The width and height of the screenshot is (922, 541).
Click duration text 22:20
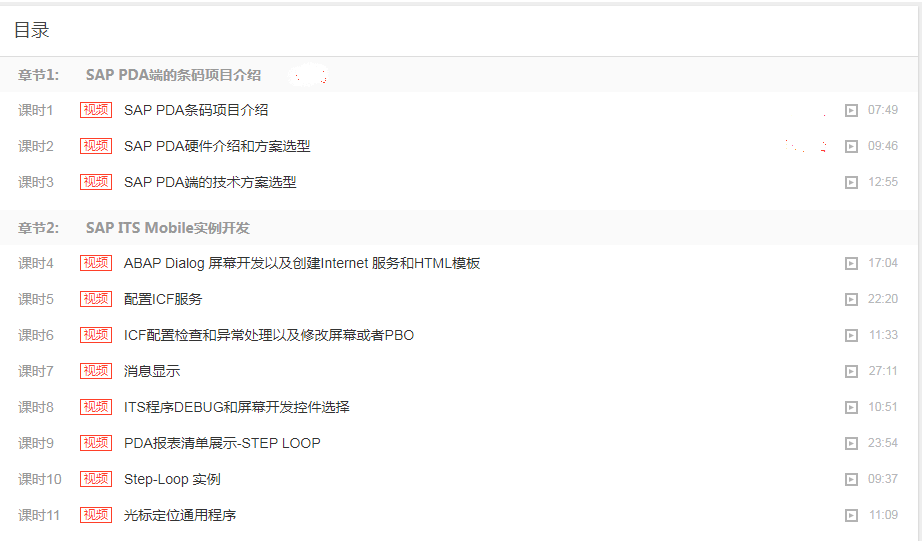(x=883, y=299)
